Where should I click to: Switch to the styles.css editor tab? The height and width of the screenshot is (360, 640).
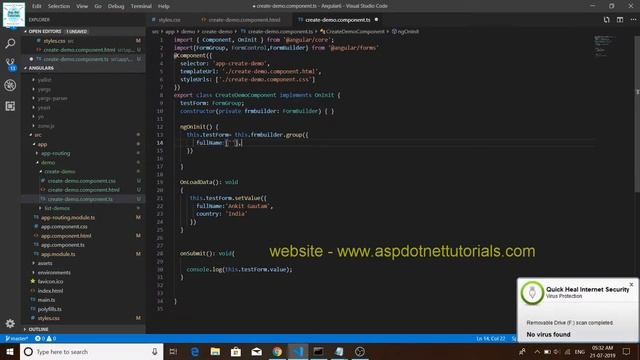click(x=169, y=20)
